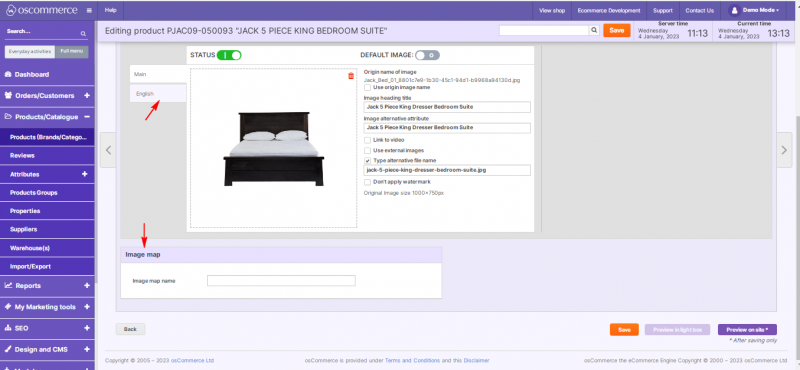Open the Terms and Conditions link
This screenshot has height=370, width=800.
click(411, 360)
